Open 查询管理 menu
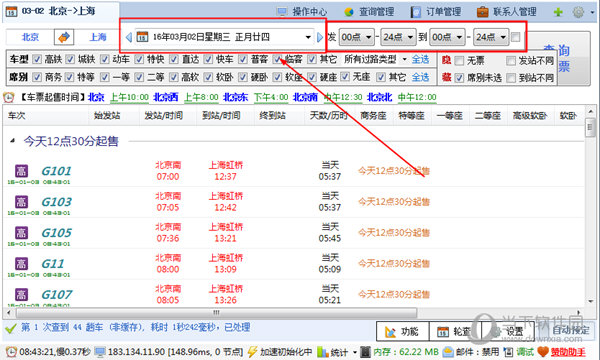This screenshot has height=360, width=600. [369, 12]
